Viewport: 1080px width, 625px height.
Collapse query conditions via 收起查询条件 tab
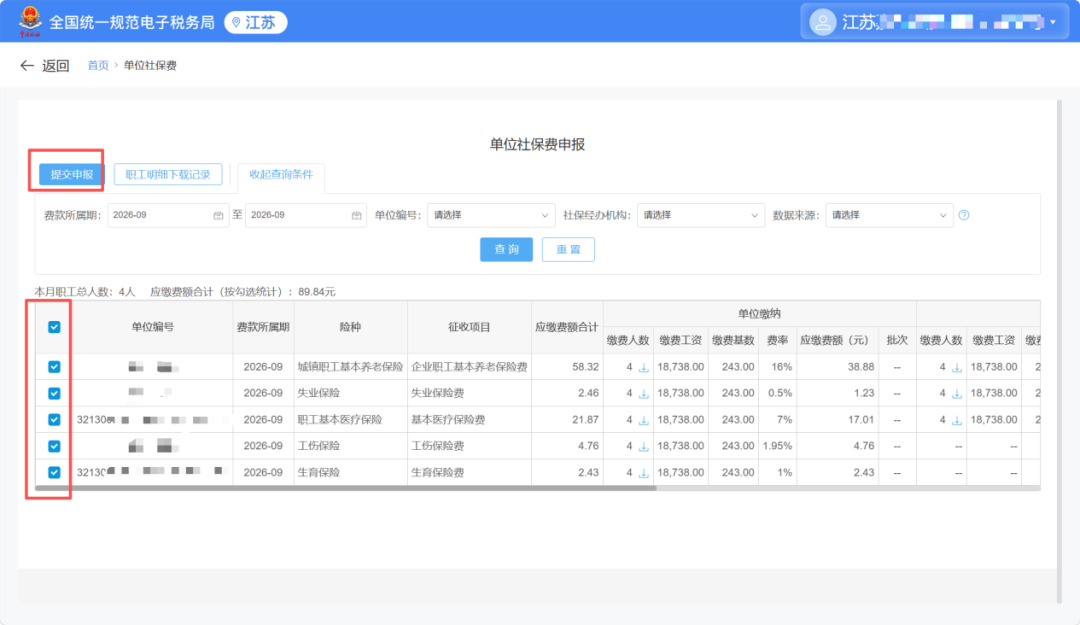pyautogui.click(x=281, y=174)
